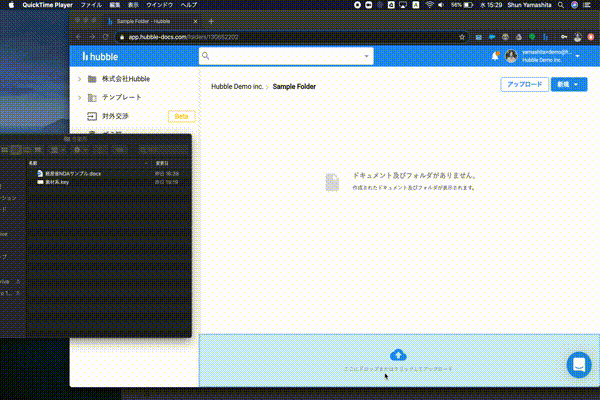This screenshot has height=400, width=600.
Task: Open the 表示 menu
Action: point(133,5)
